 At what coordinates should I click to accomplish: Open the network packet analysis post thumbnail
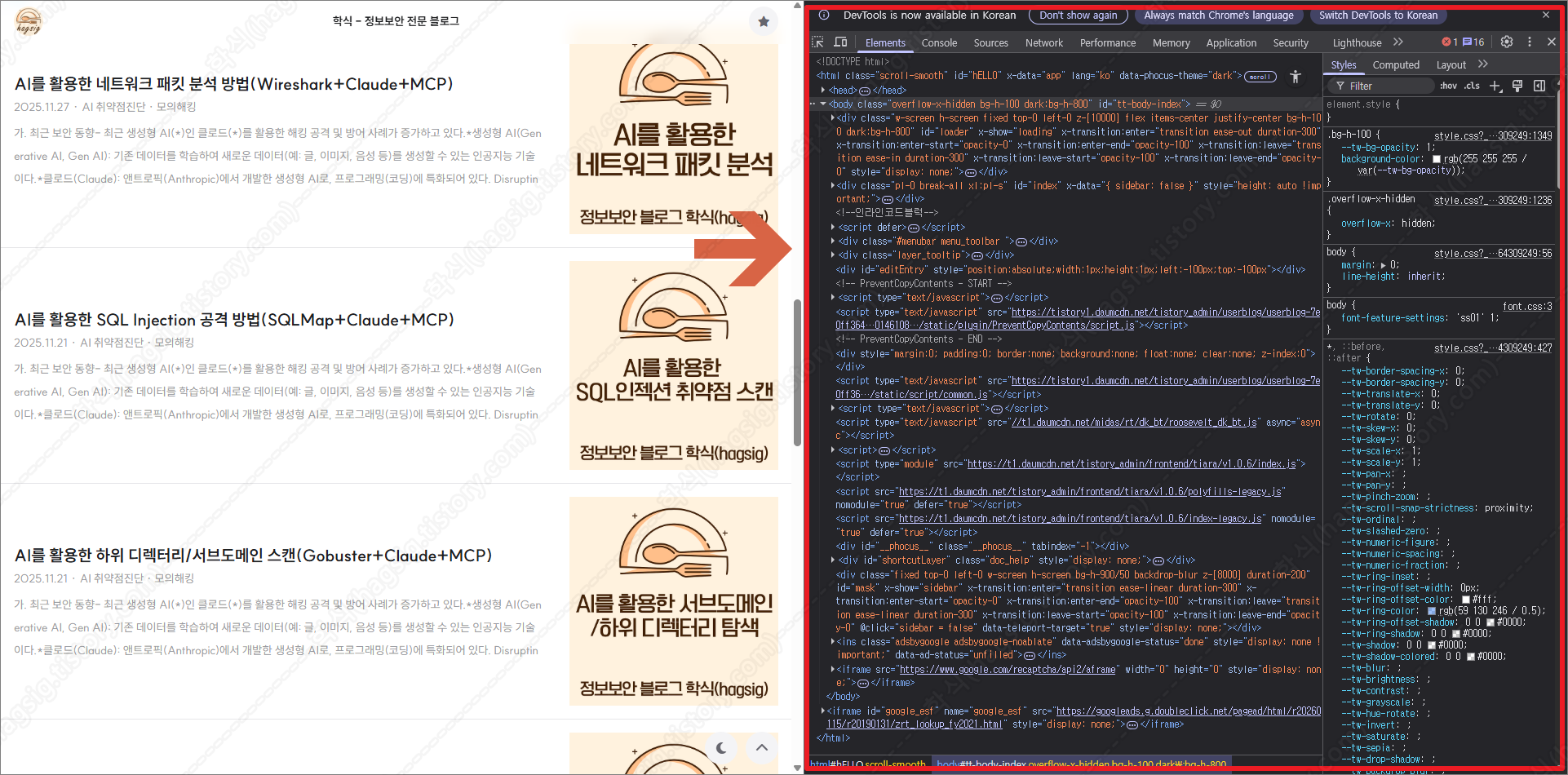[674, 139]
